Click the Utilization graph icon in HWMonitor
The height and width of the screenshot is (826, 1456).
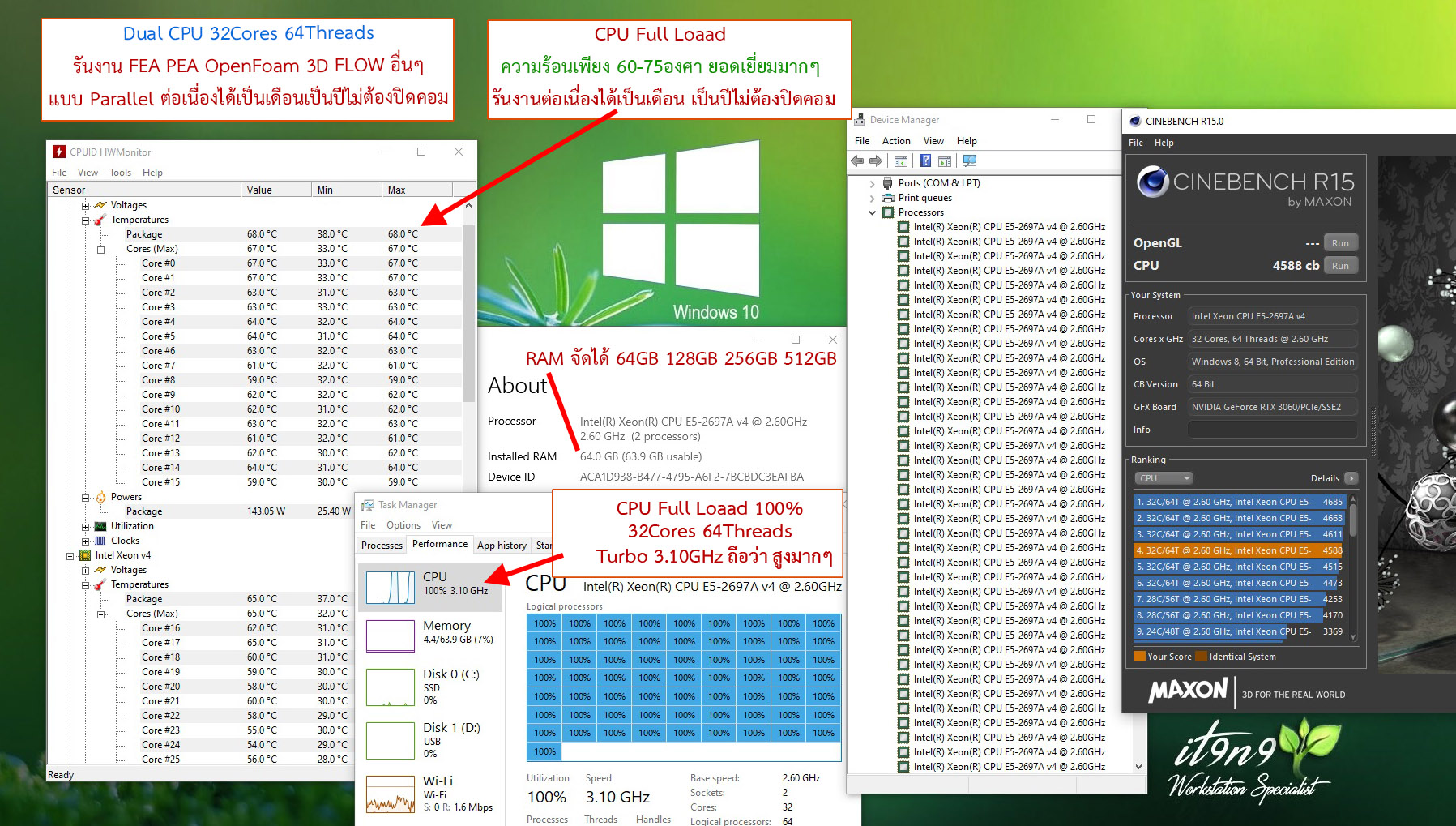point(100,526)
